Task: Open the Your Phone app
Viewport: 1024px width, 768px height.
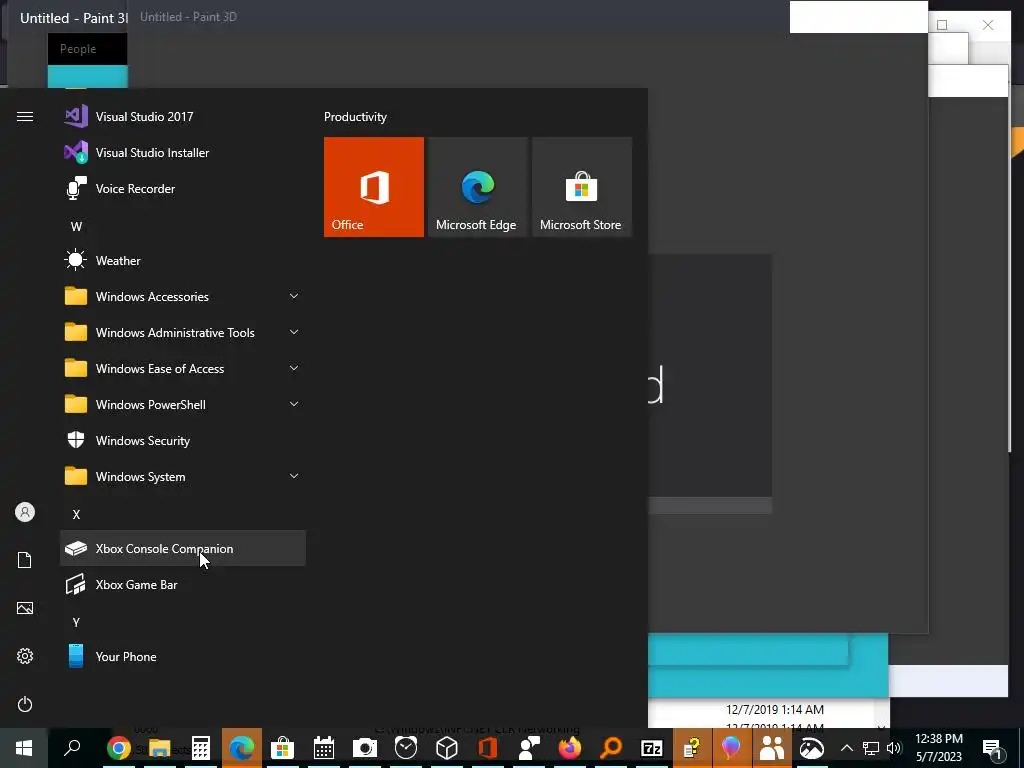Action: point(183,656)
